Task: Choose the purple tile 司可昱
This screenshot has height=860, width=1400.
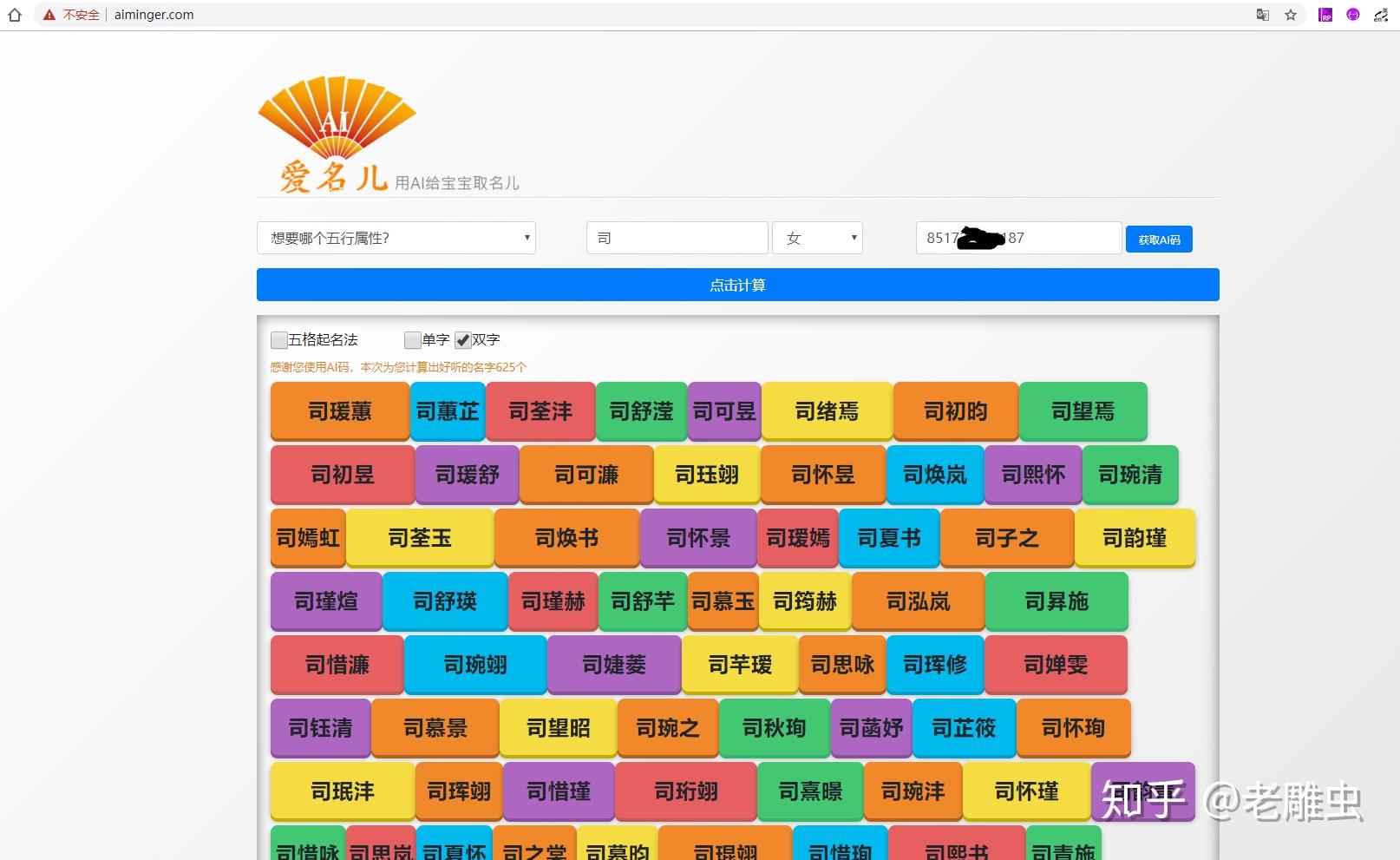Action: click(724, 411)
